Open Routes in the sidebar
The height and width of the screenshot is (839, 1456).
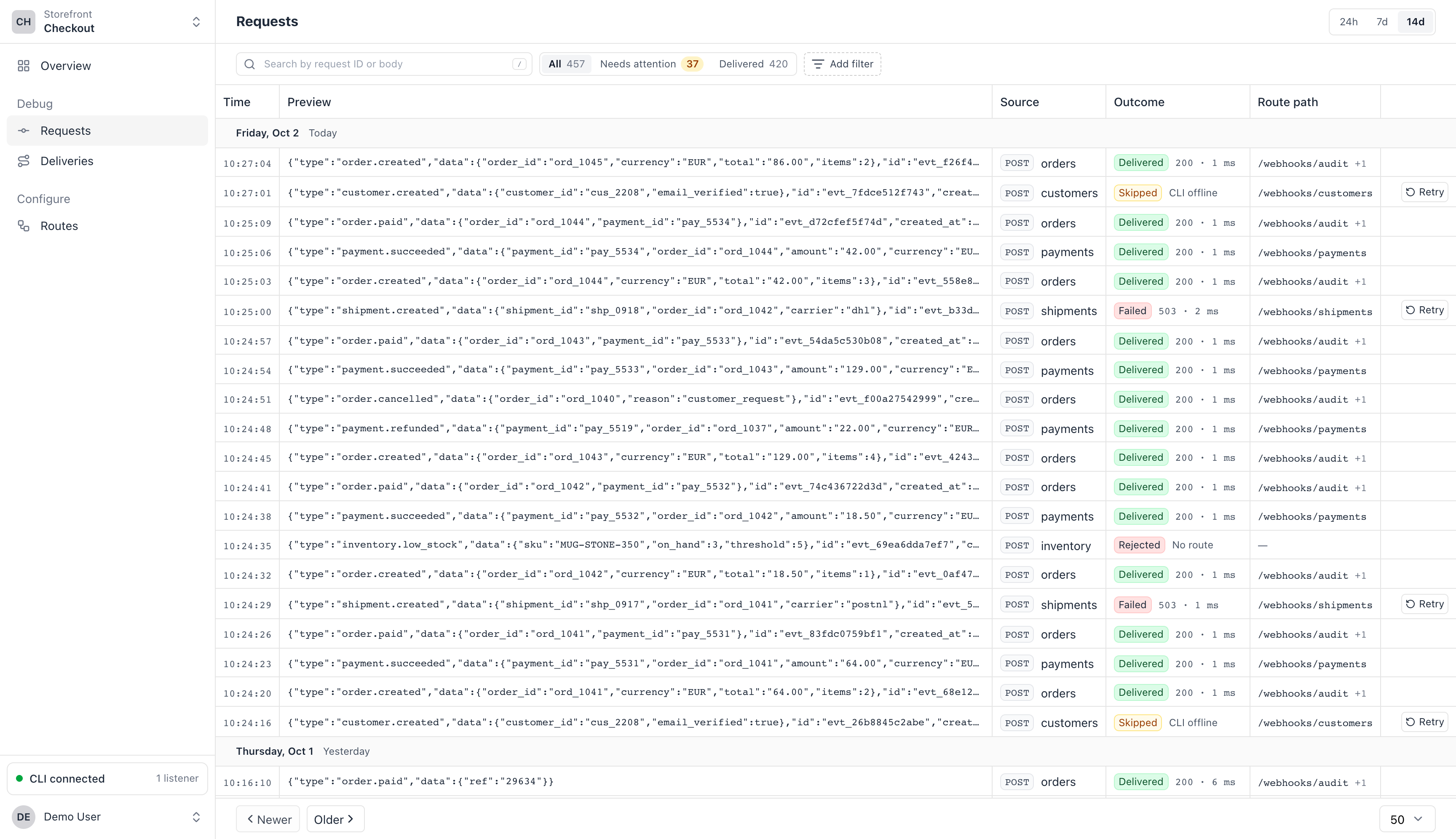(x=107, y=226)
